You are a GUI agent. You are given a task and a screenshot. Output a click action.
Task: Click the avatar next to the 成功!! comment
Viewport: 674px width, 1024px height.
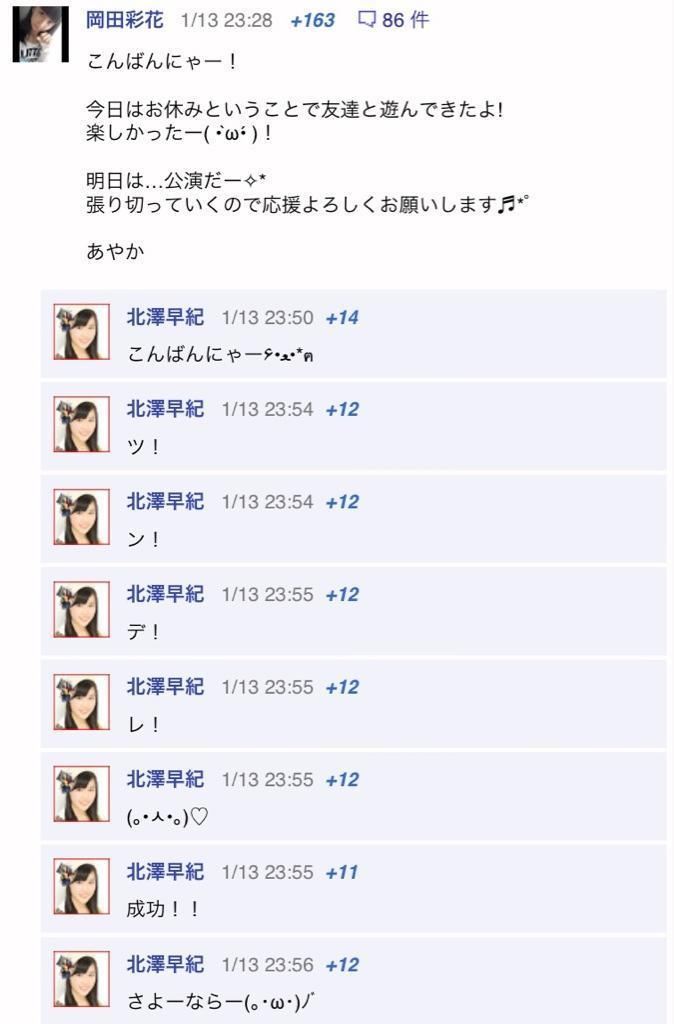82,886
